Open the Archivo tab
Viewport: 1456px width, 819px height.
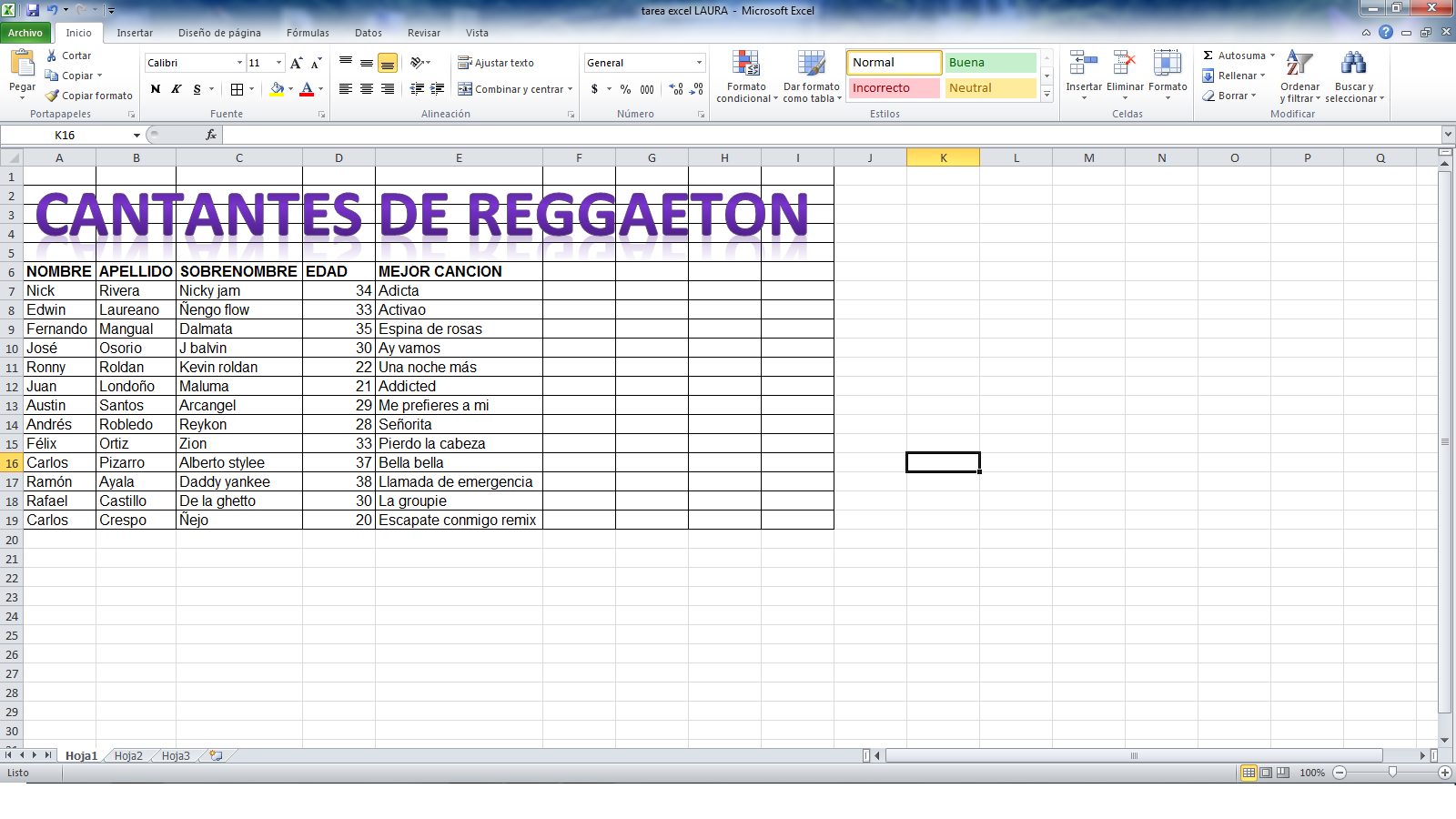point(25,33)
